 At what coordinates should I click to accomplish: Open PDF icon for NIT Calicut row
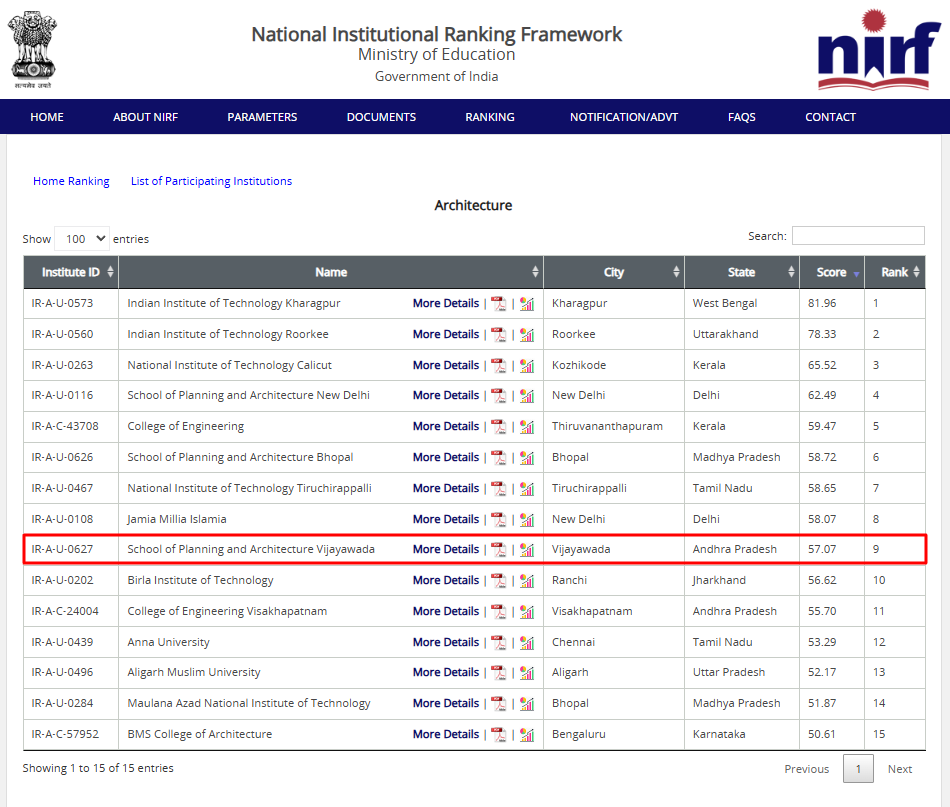click(x=498, y=365)
